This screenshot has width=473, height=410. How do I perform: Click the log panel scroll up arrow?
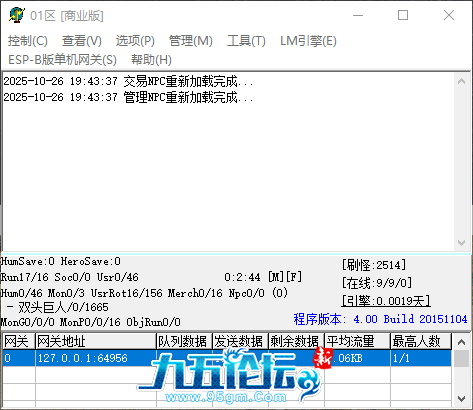[x=461, y=81]
